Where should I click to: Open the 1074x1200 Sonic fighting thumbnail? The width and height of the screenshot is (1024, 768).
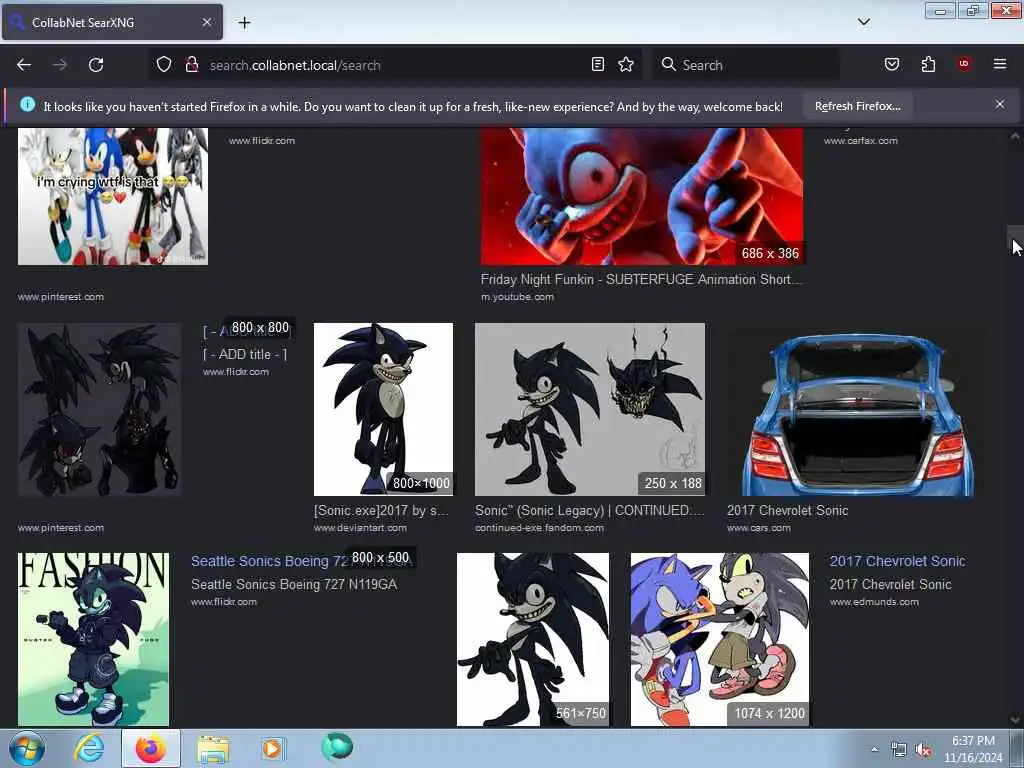(x=720, y=639)
